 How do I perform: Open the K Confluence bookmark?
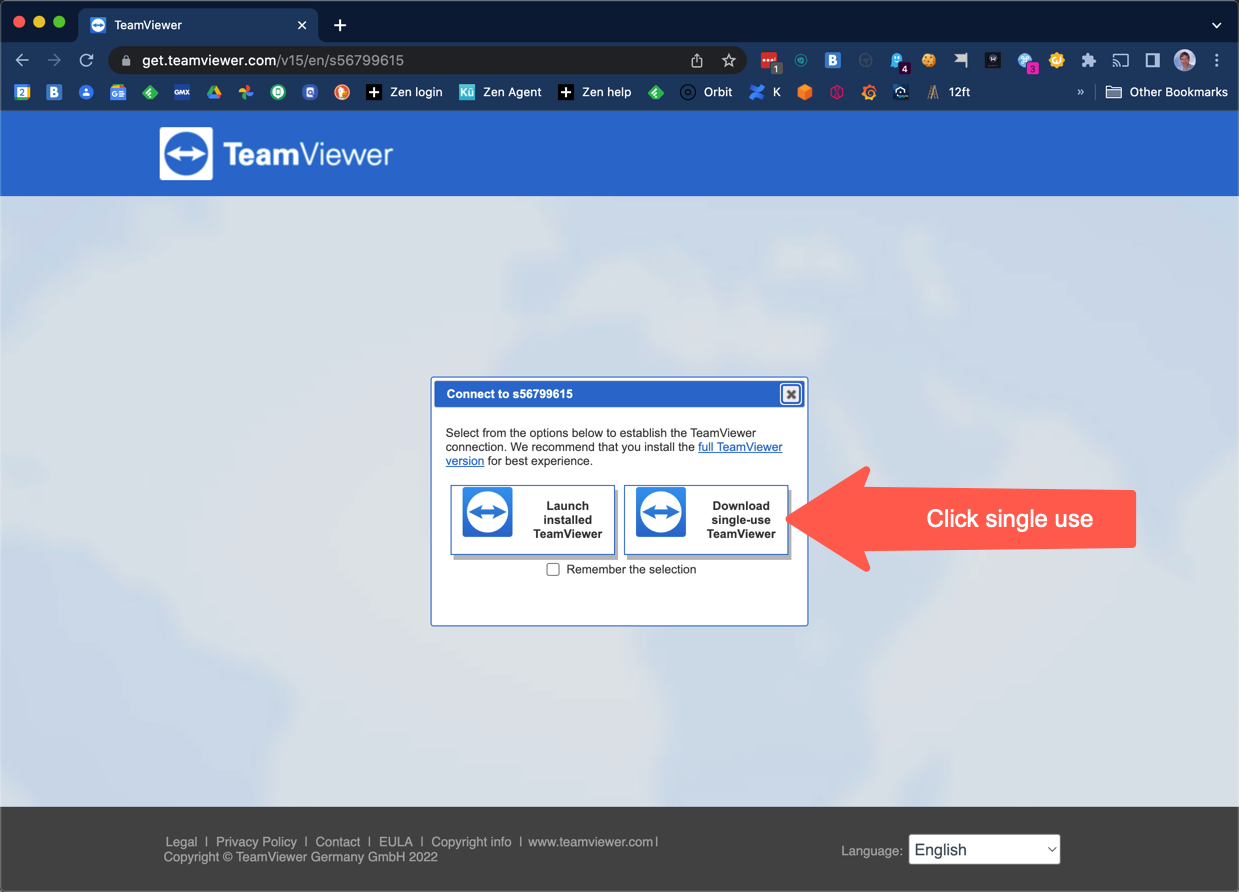click(x=765, y=92)
